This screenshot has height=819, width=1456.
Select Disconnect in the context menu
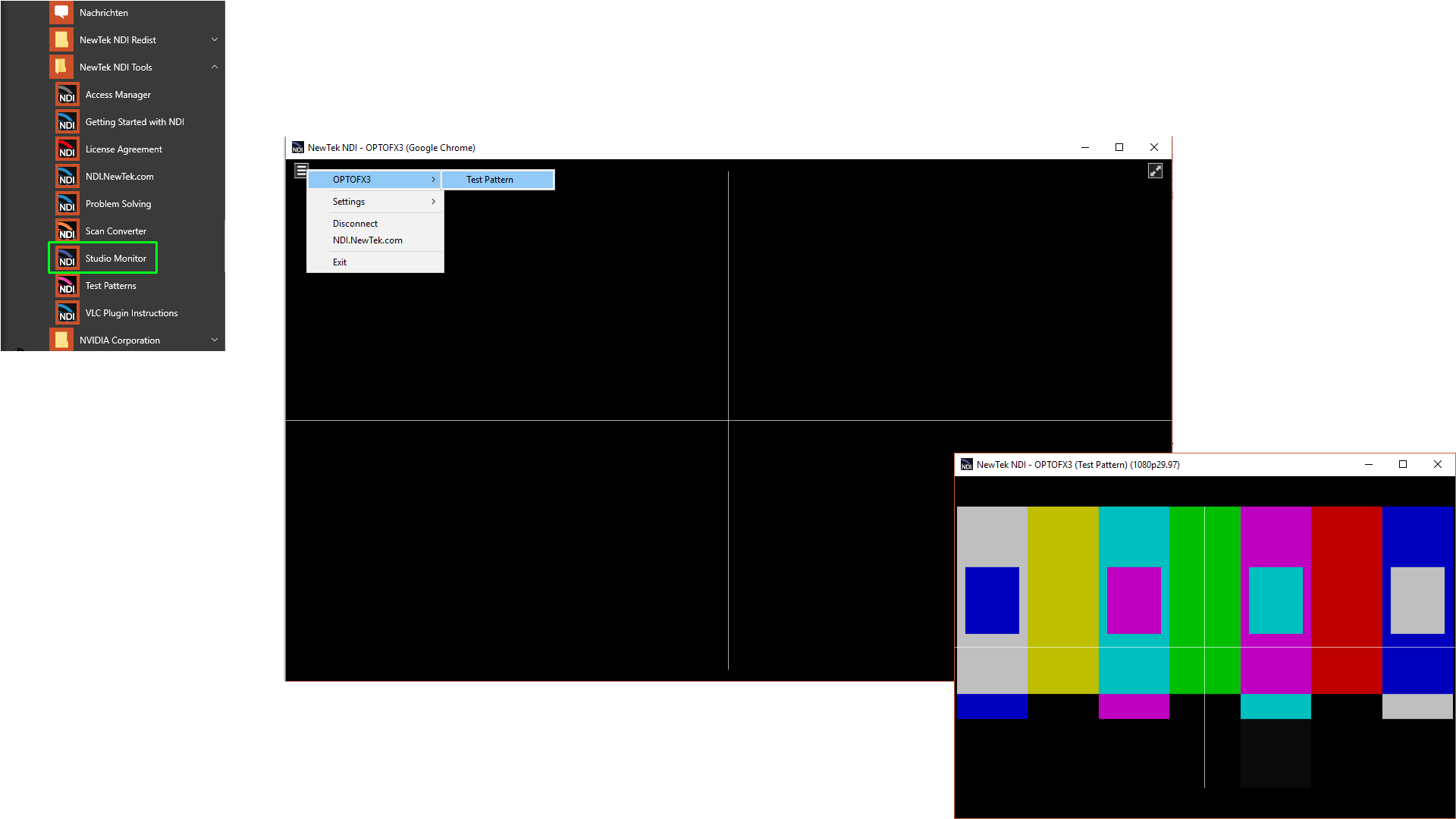(375, 224)
